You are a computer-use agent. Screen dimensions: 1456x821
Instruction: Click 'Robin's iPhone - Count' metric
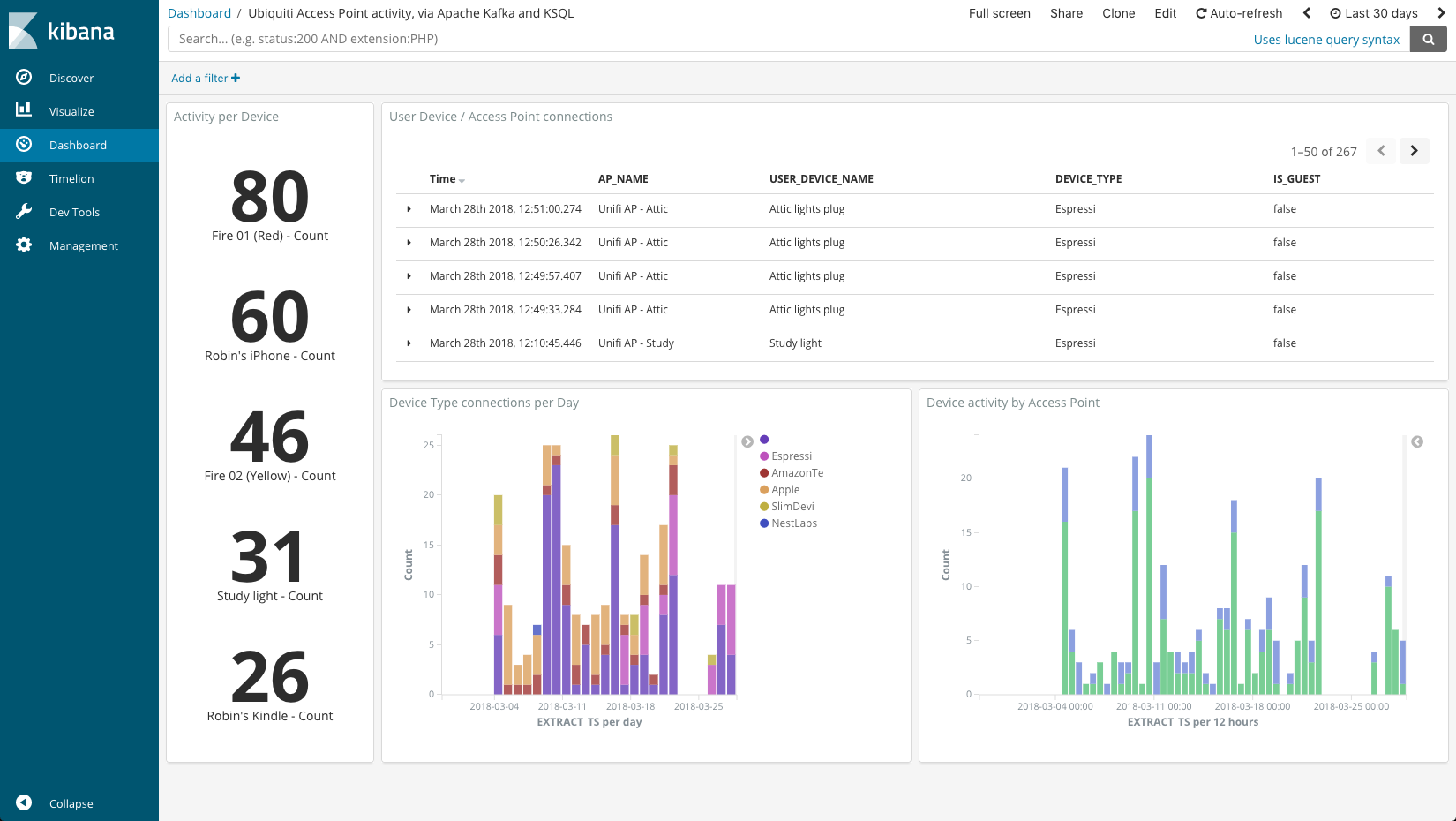click(x=270, y=325)
